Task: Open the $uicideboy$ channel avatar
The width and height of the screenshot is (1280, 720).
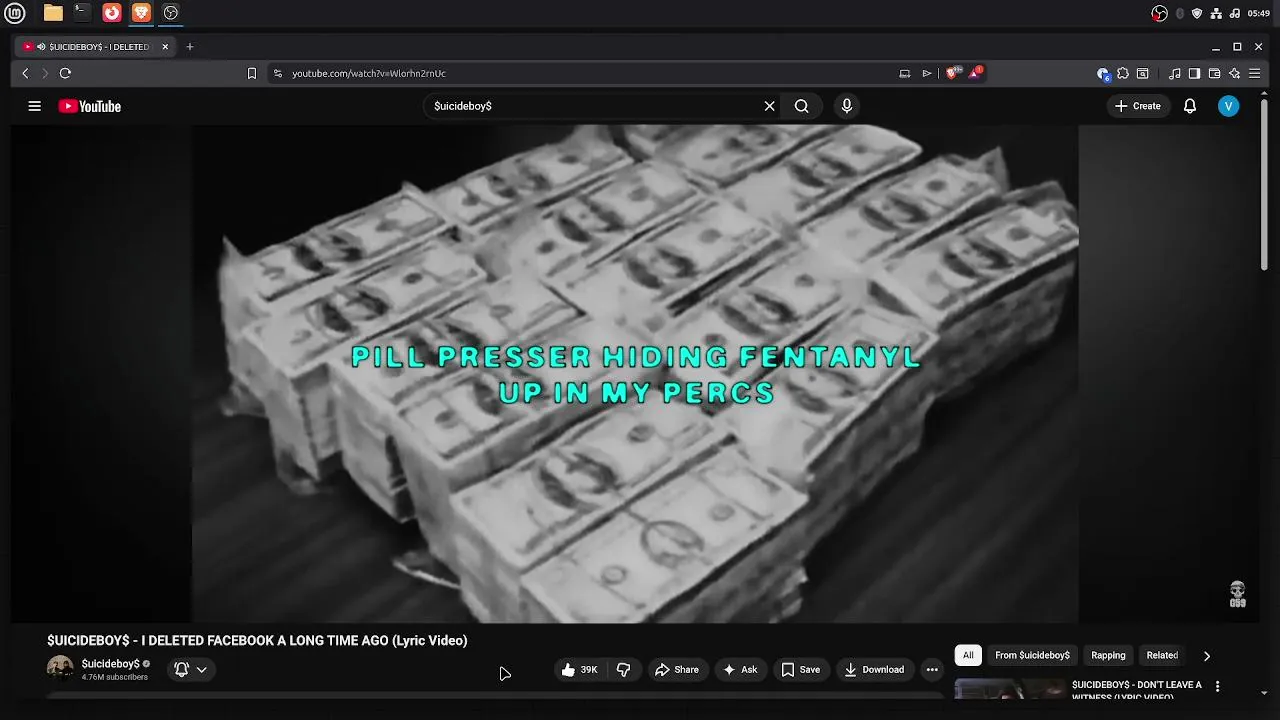Action: coord(60,669)
